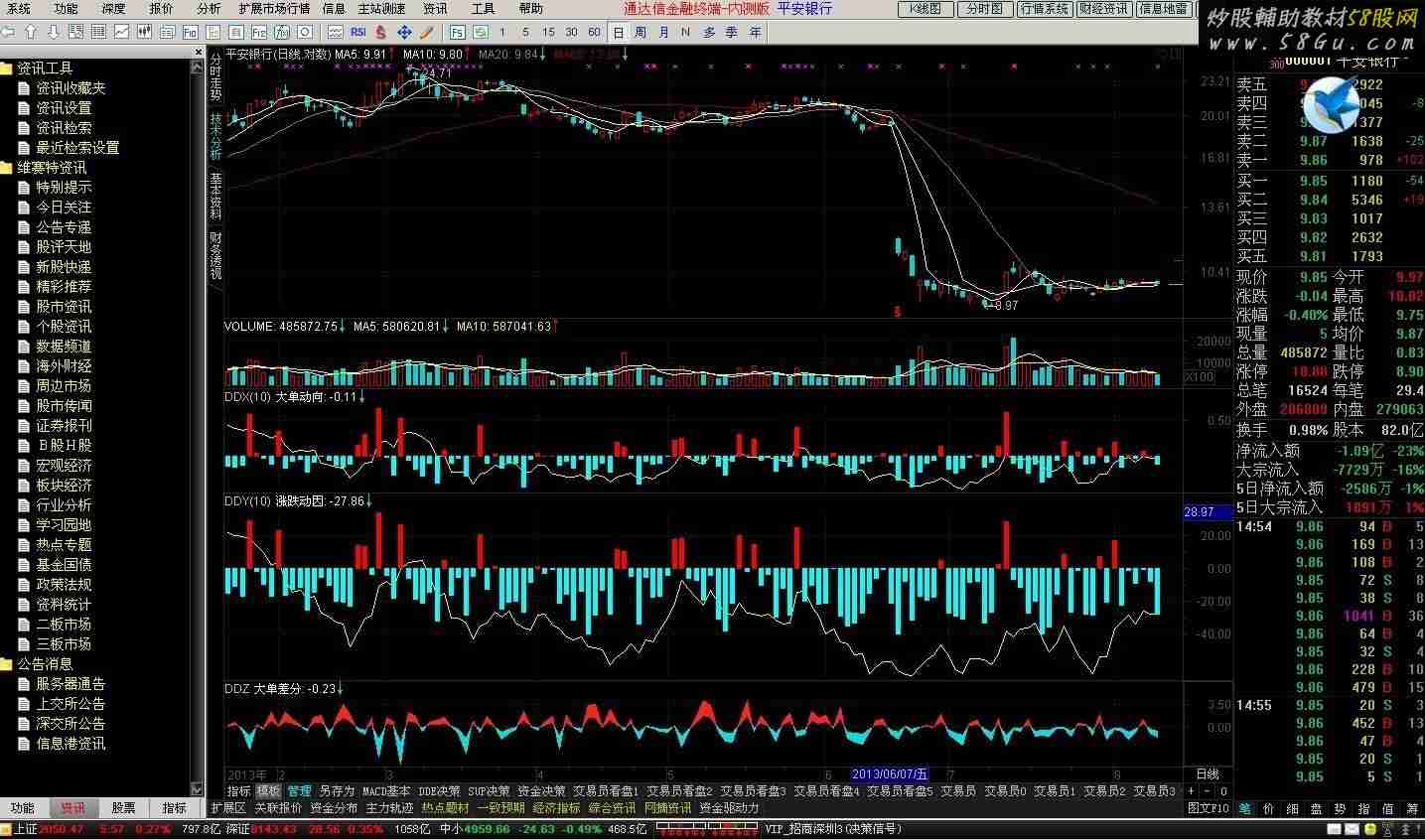
Task: Click the wave chart toolbar icon
Action: (x=336, y=32)
